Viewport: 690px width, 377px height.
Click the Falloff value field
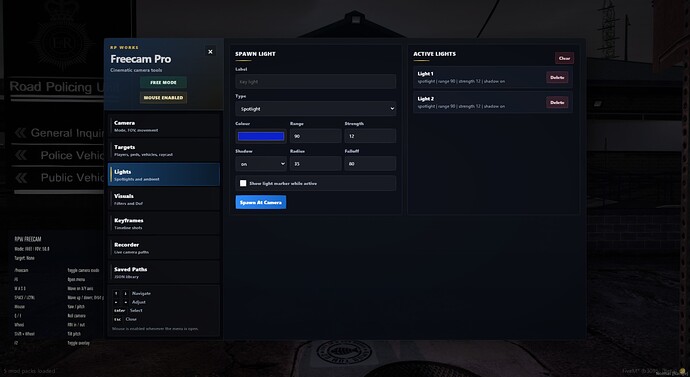pos(370,164)
